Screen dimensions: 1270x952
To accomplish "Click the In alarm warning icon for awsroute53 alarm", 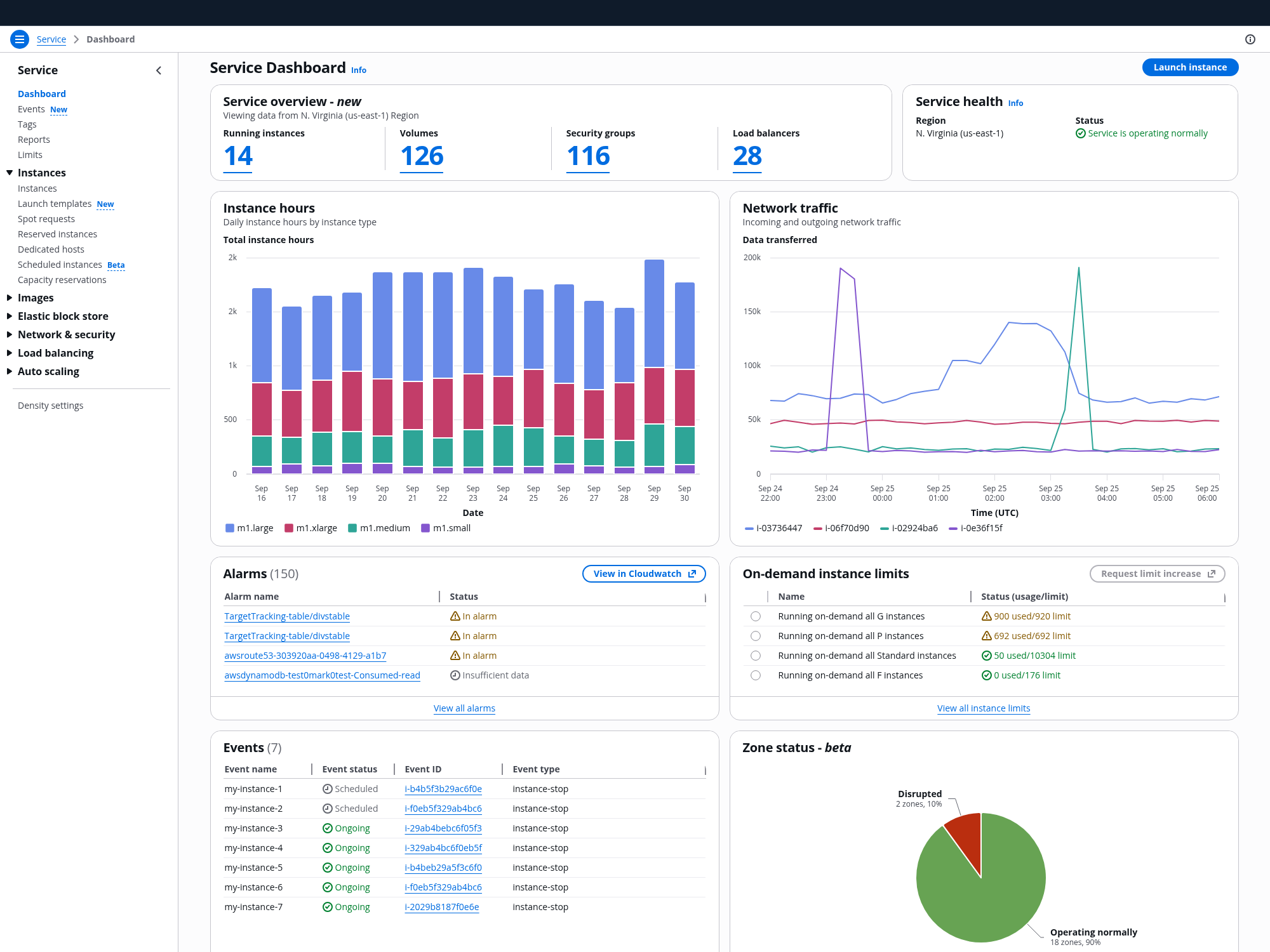I will point(455,656).
